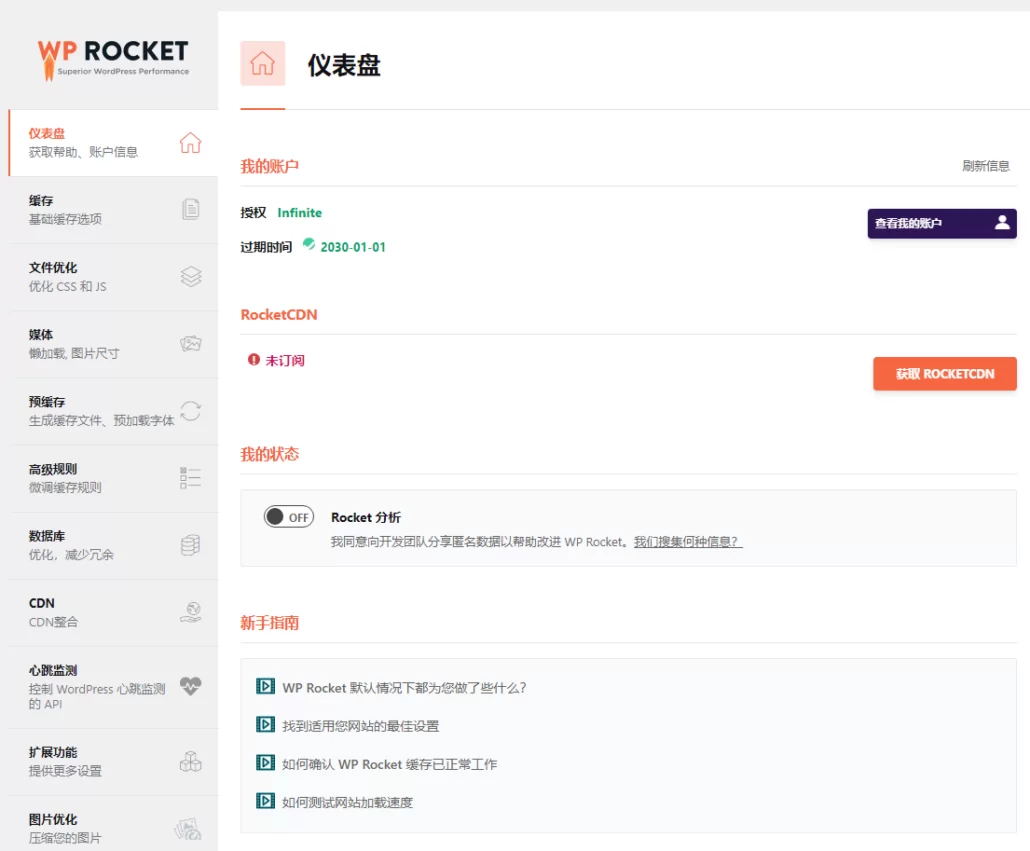The width and height of the screenshot is (1030, 851).
Task: Click the 刷新信息 refresh link
Action: pyautogui.click(x=986, y=165)
